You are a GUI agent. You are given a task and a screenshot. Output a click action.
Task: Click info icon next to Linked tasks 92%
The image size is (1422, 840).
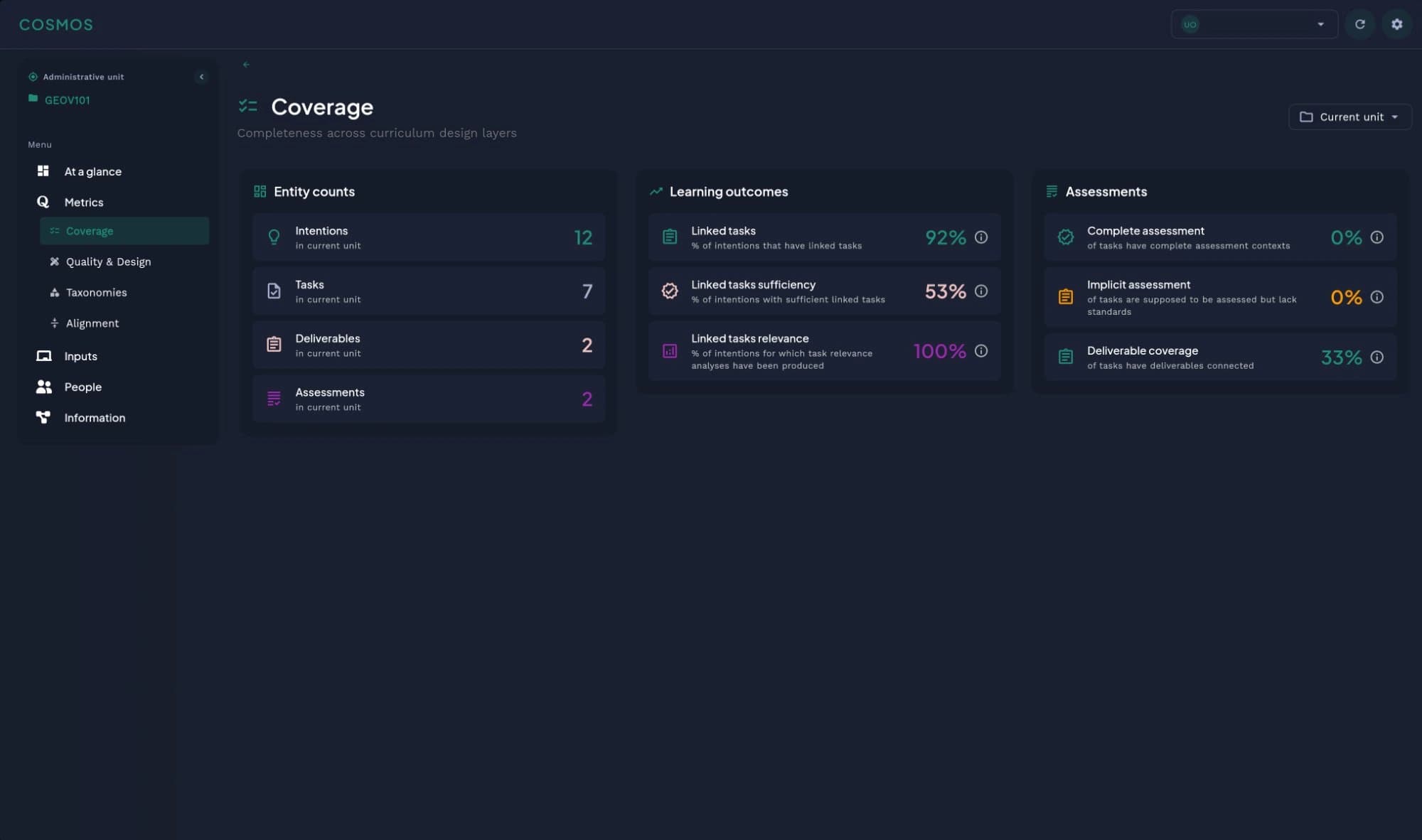pos(980,237)
